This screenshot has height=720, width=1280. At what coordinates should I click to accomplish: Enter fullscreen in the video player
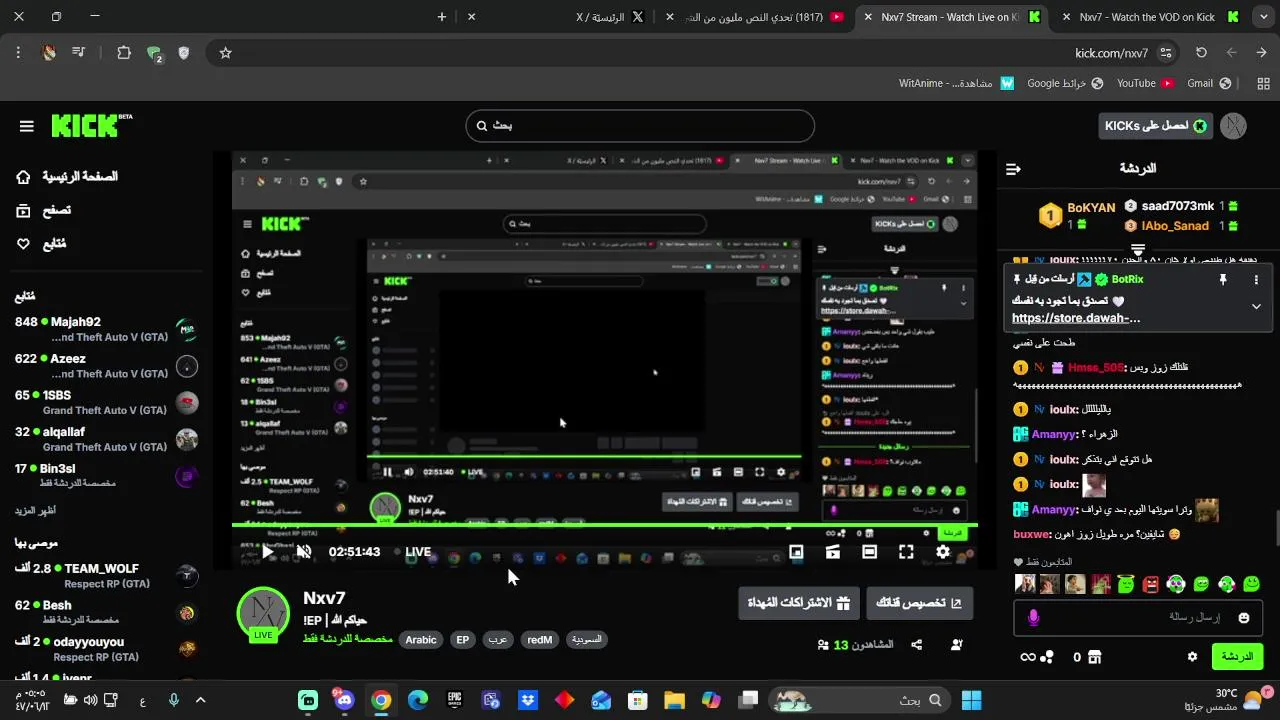click(x=906, y=552)
